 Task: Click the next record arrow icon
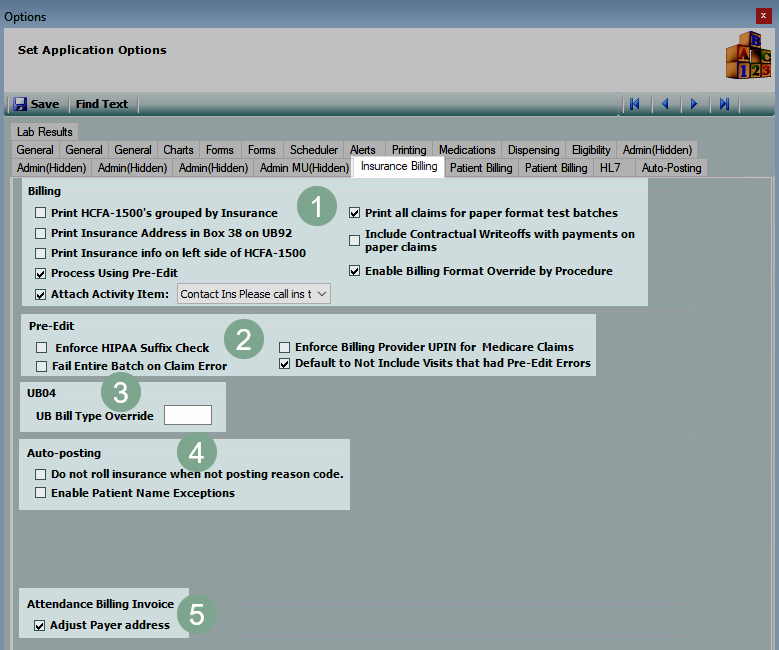tap(694, 104)
